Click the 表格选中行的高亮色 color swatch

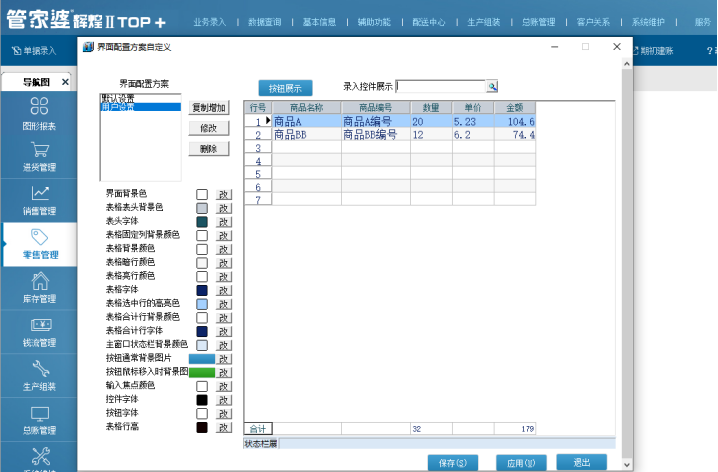point(202,304)
